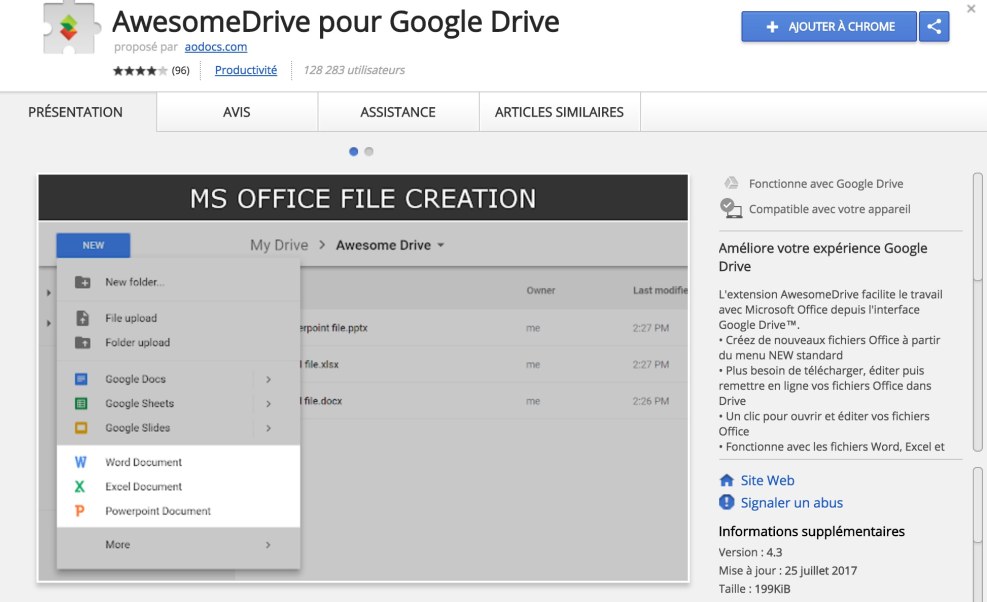
Task: Open the ASSISTANCE tab
Action: [396, 112]
